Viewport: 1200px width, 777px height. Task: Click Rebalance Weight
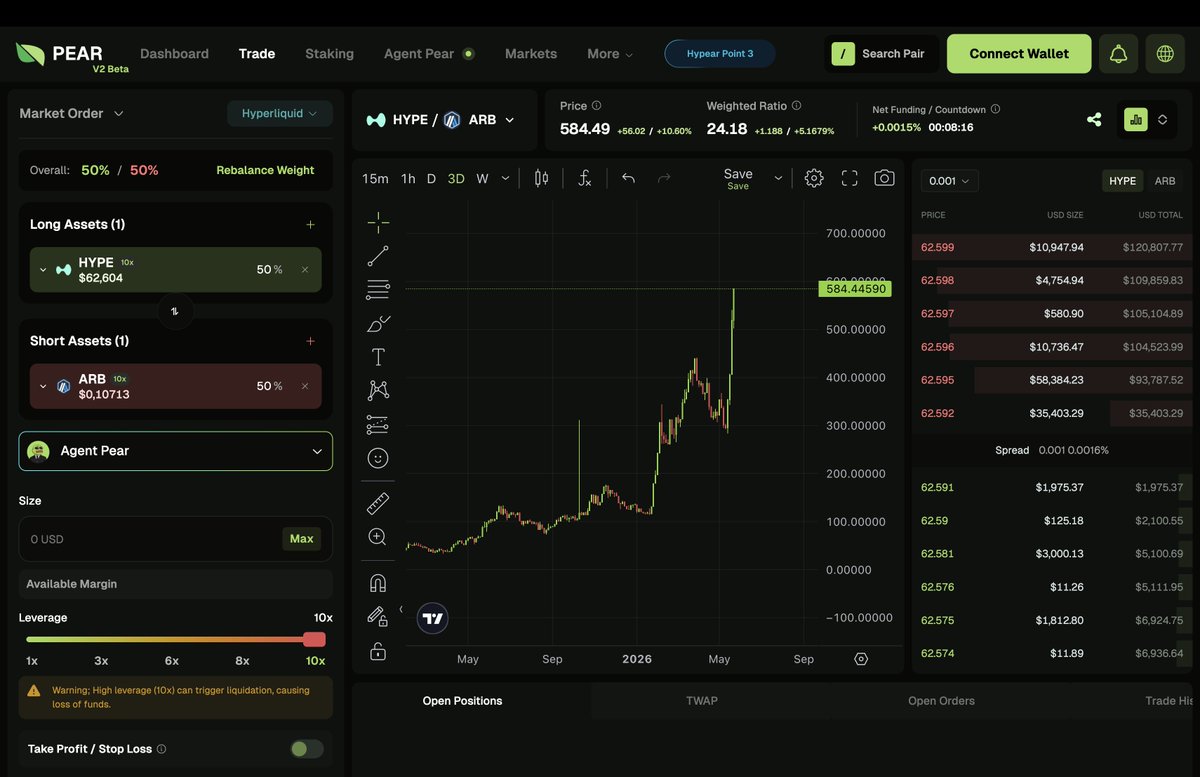[265, 170]
